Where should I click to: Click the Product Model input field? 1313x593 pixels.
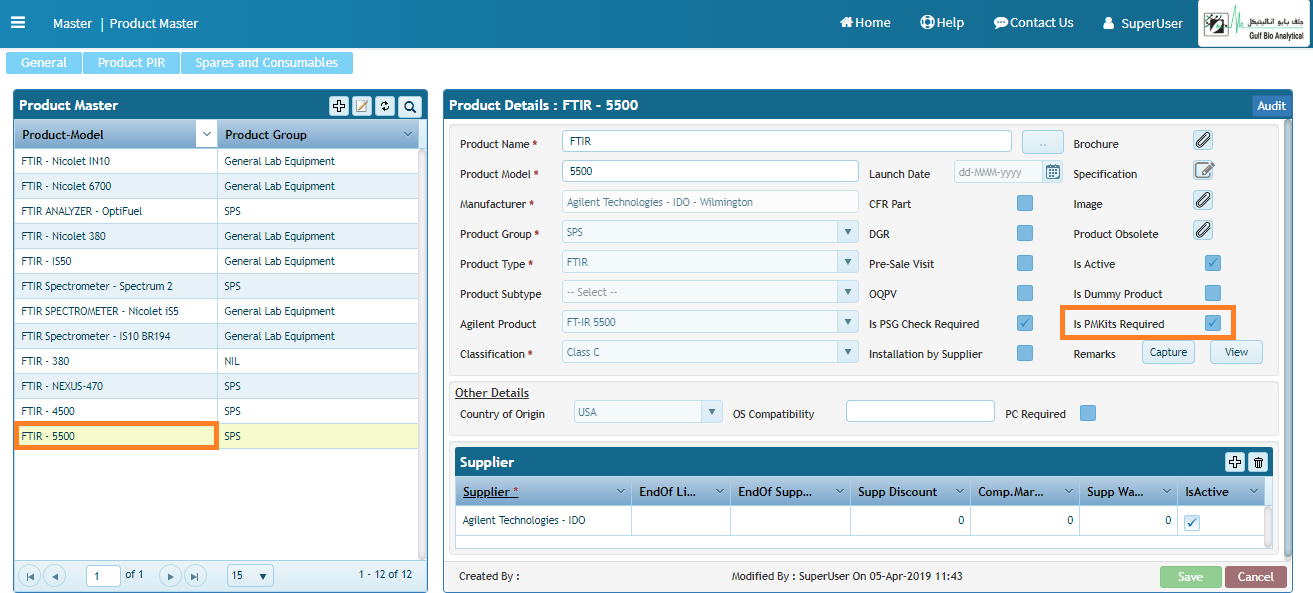click(x=710, y=172)
